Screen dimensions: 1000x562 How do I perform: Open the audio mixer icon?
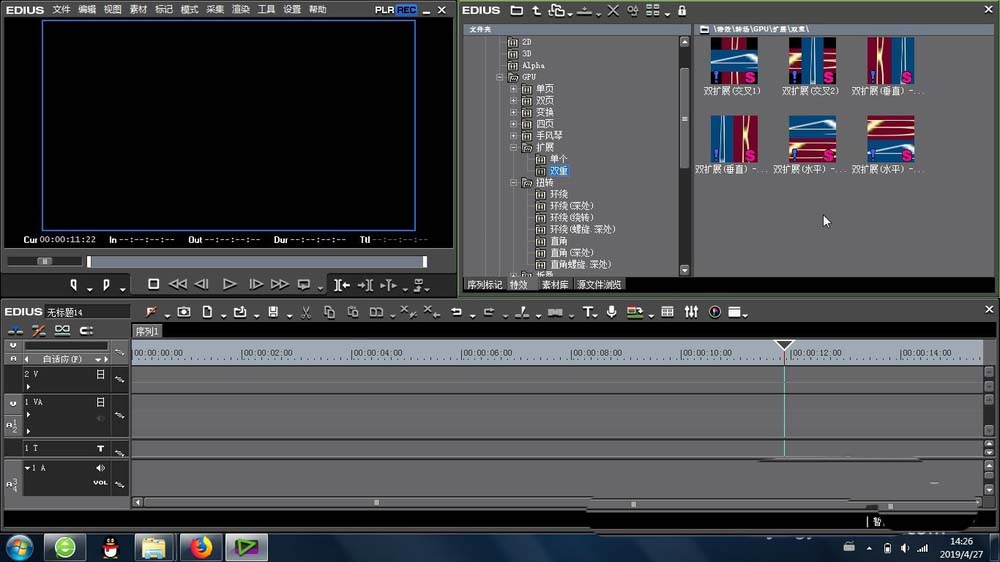(x=691, y=312)
